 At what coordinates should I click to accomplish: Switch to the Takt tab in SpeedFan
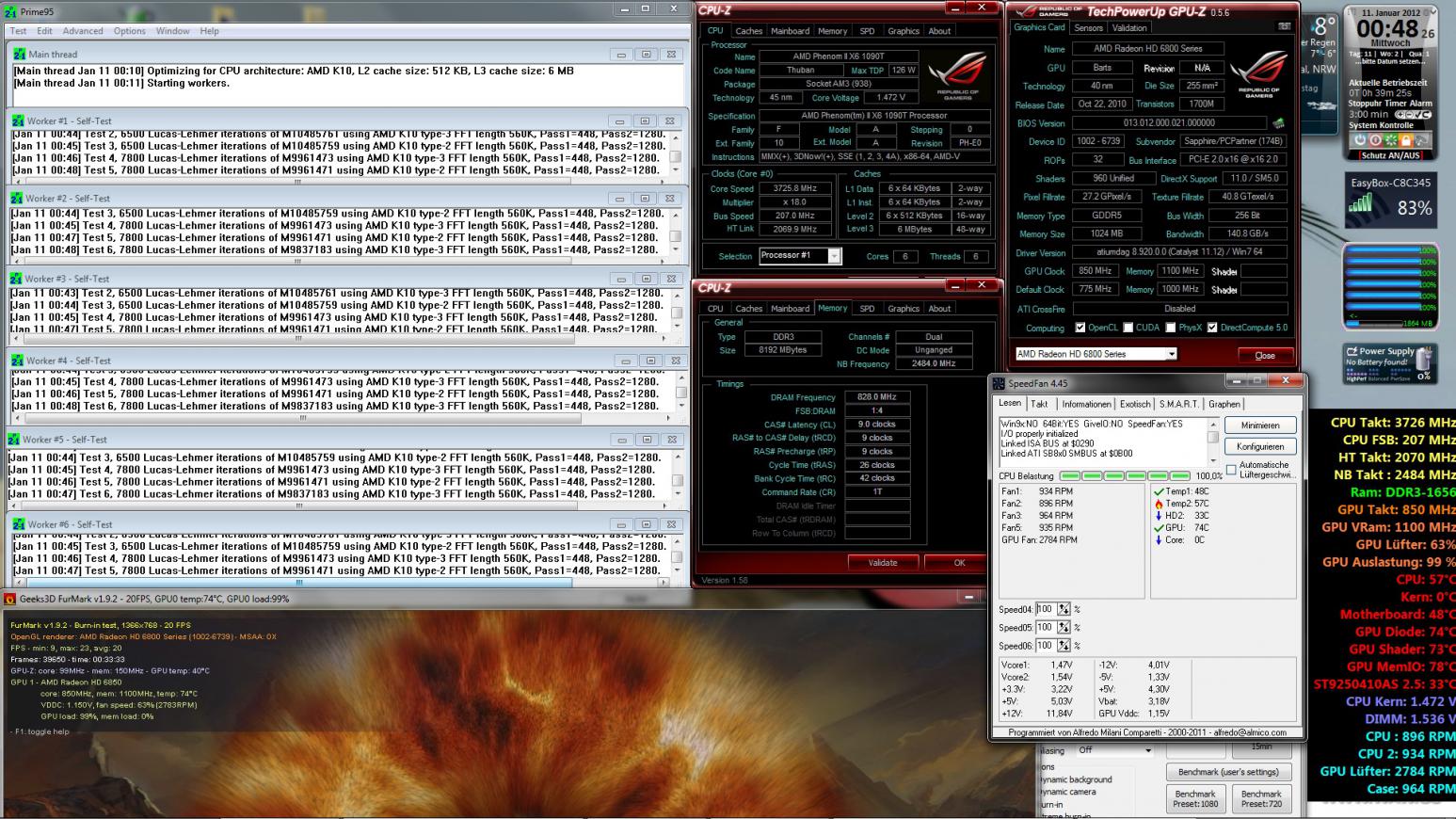click(x=1039, y=404)
